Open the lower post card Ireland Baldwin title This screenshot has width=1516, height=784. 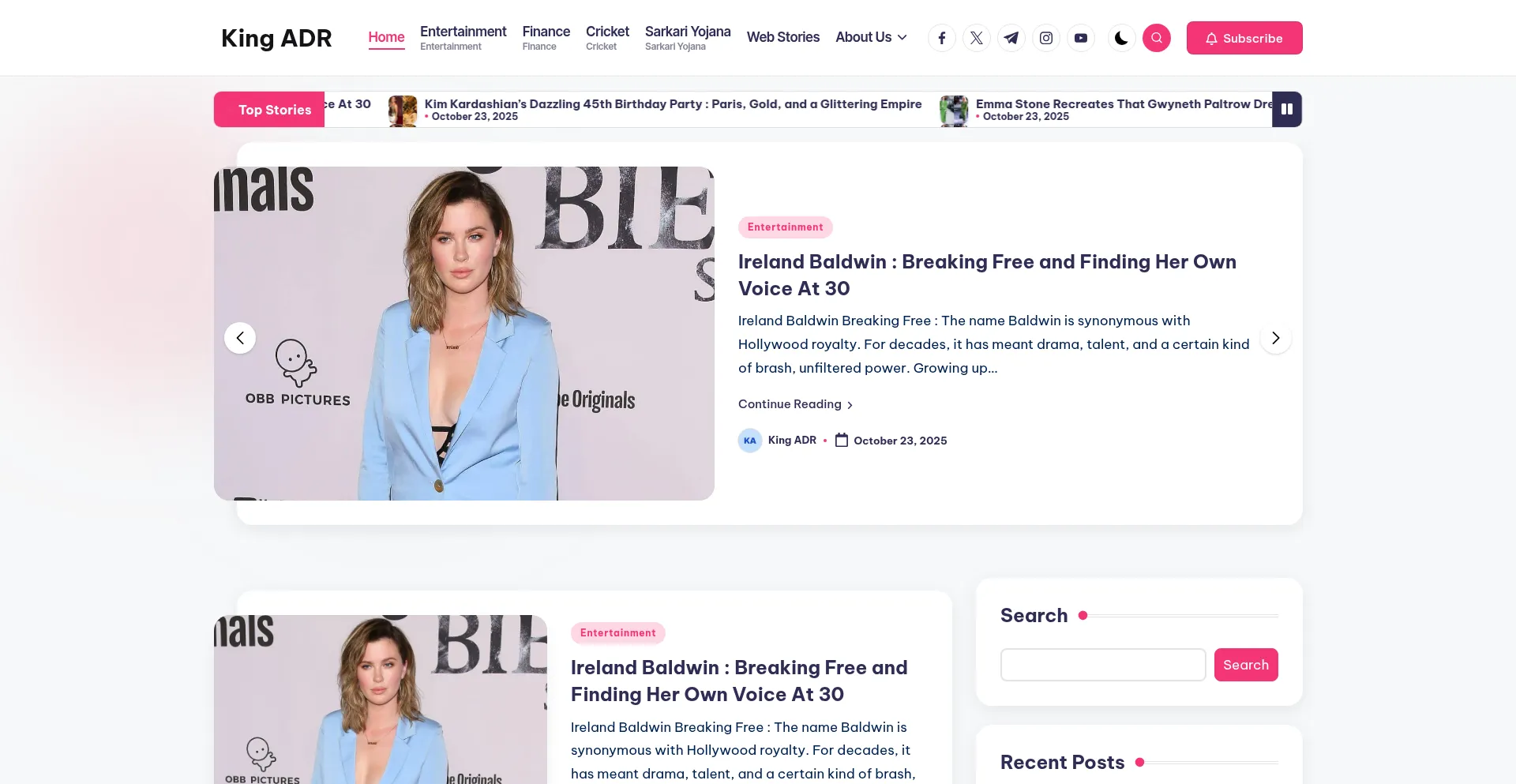pos(739,681)
